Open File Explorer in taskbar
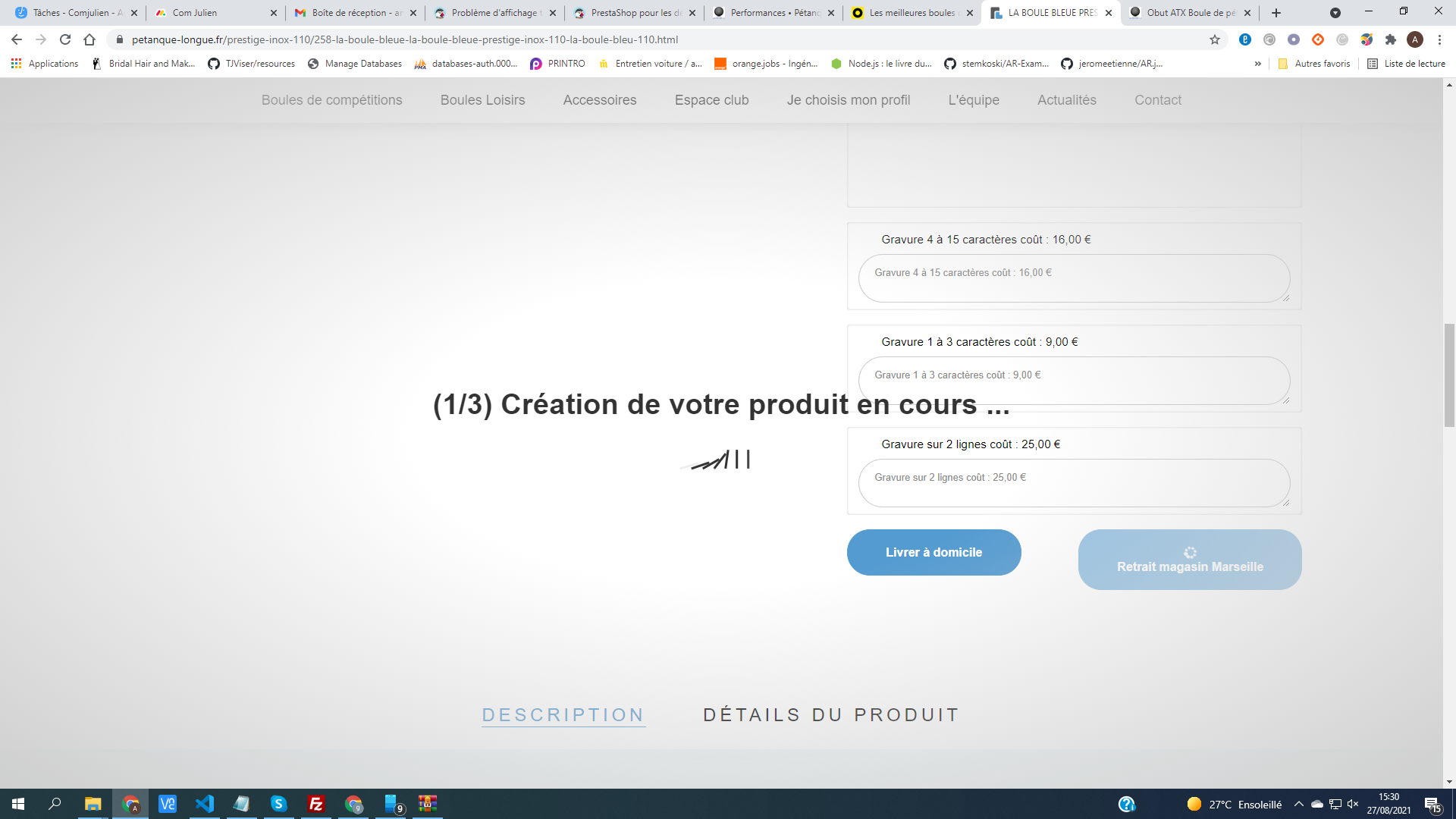 pos(93,804)
